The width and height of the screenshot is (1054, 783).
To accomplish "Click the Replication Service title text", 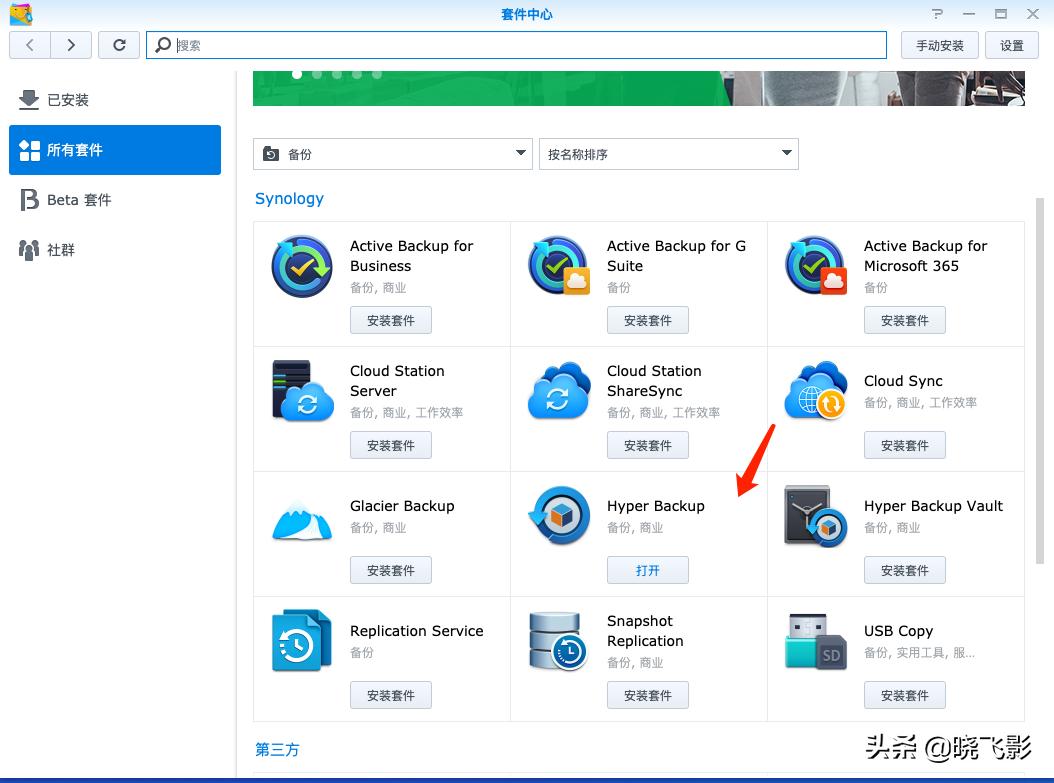I will point(417,631).
